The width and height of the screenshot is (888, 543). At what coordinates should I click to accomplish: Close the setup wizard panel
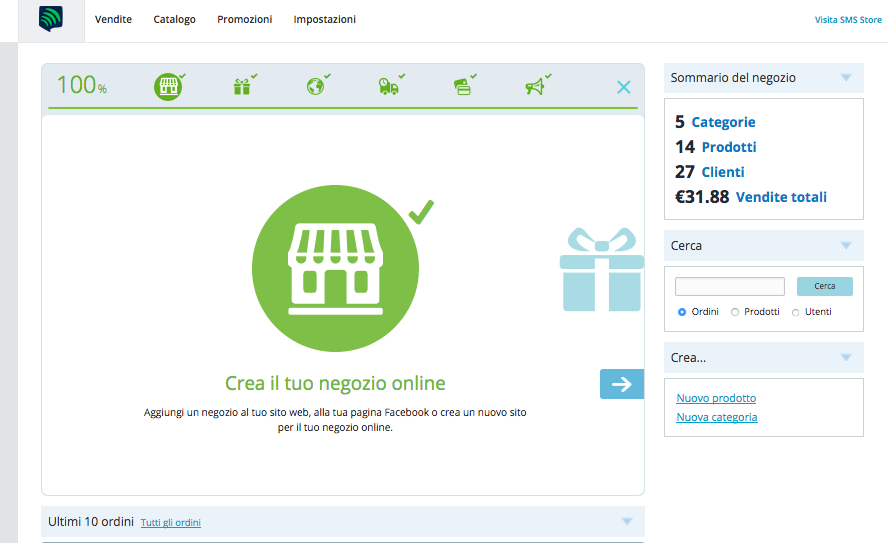pos(624,87)
